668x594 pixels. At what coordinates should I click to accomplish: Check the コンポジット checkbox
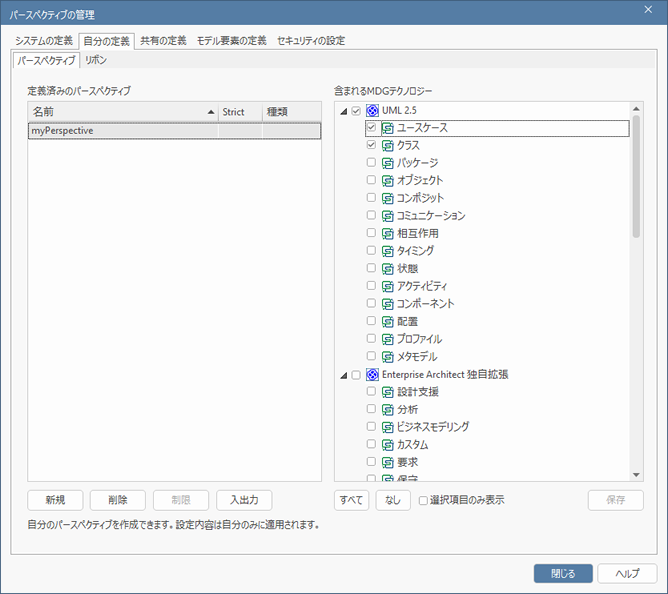[x=371, y=197]
